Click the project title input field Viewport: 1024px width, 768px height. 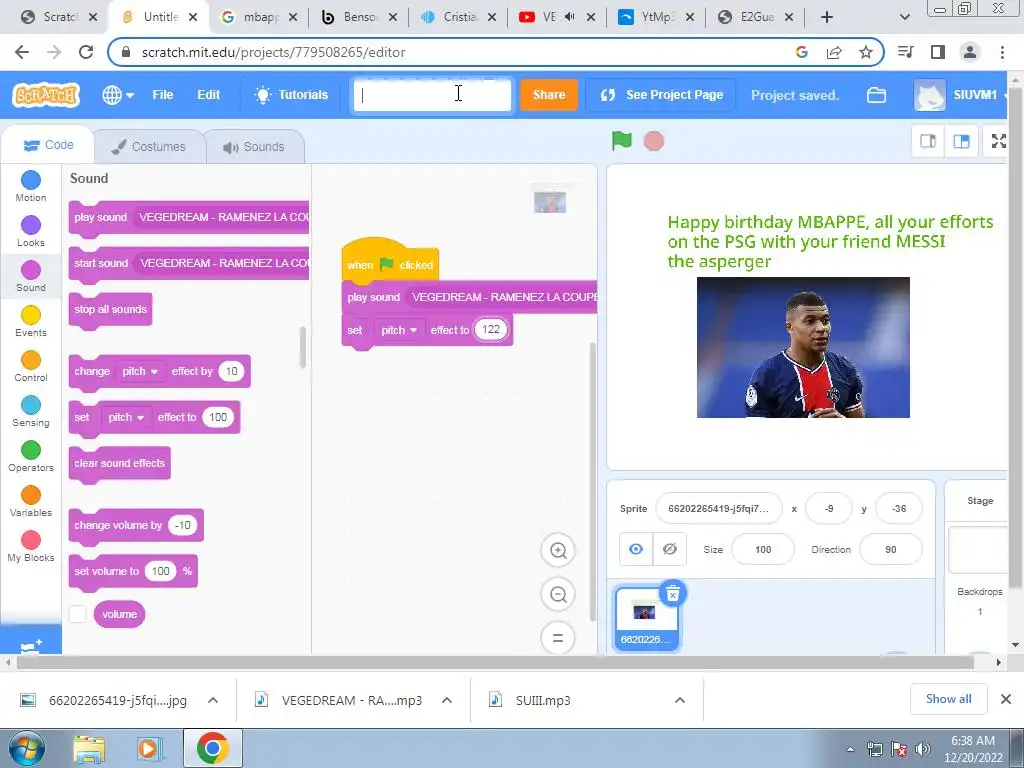432,95
